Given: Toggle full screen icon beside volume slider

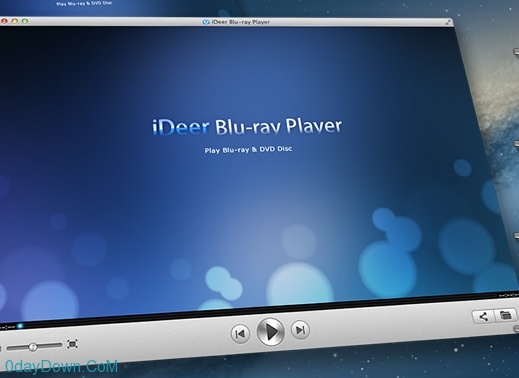Looking at the screenshot, I should [x=72, y=344].
